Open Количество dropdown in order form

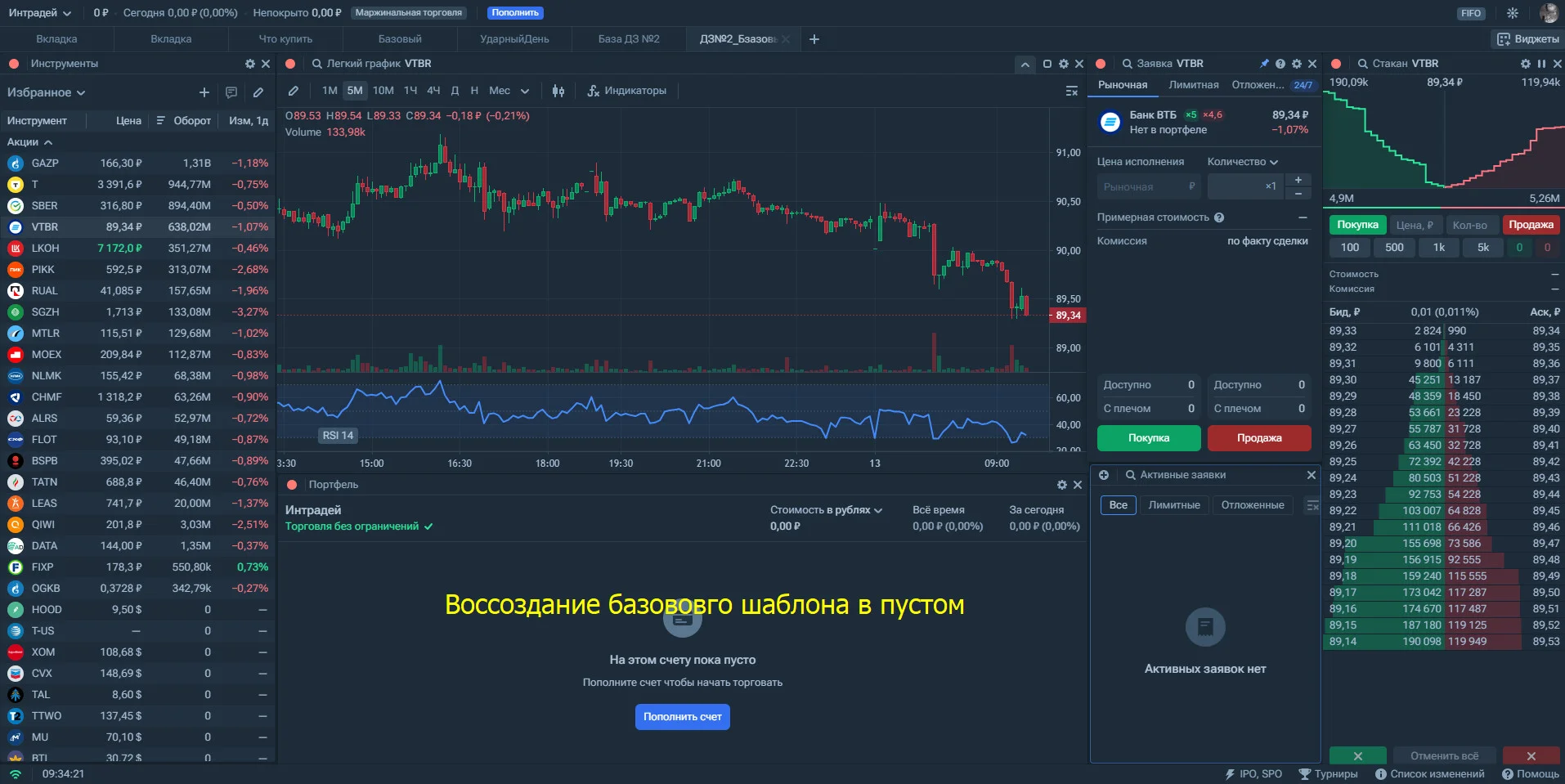[1243, 162]
